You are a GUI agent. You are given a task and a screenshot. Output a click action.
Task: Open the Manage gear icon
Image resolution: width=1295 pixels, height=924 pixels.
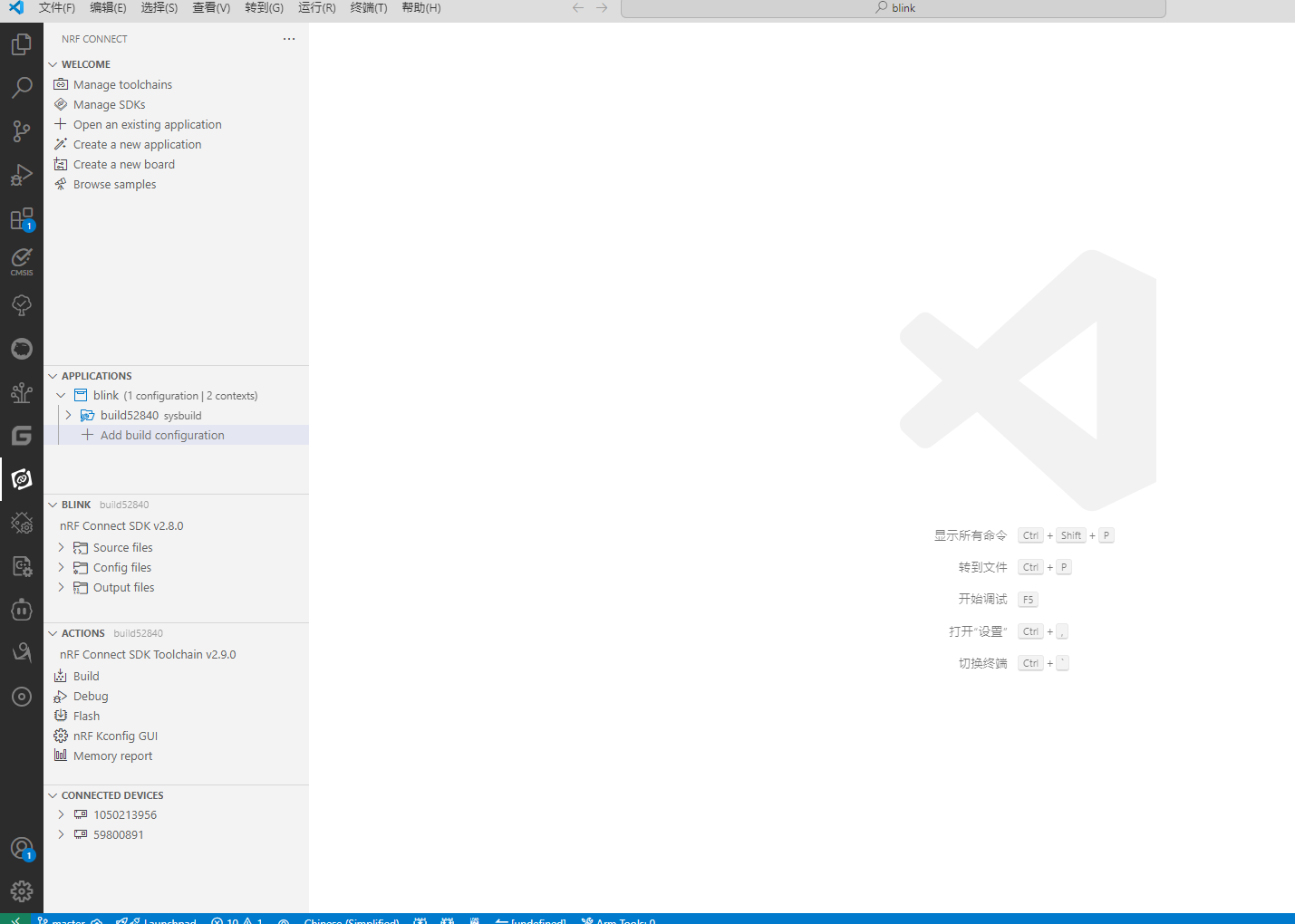click(x=22, y=891)
